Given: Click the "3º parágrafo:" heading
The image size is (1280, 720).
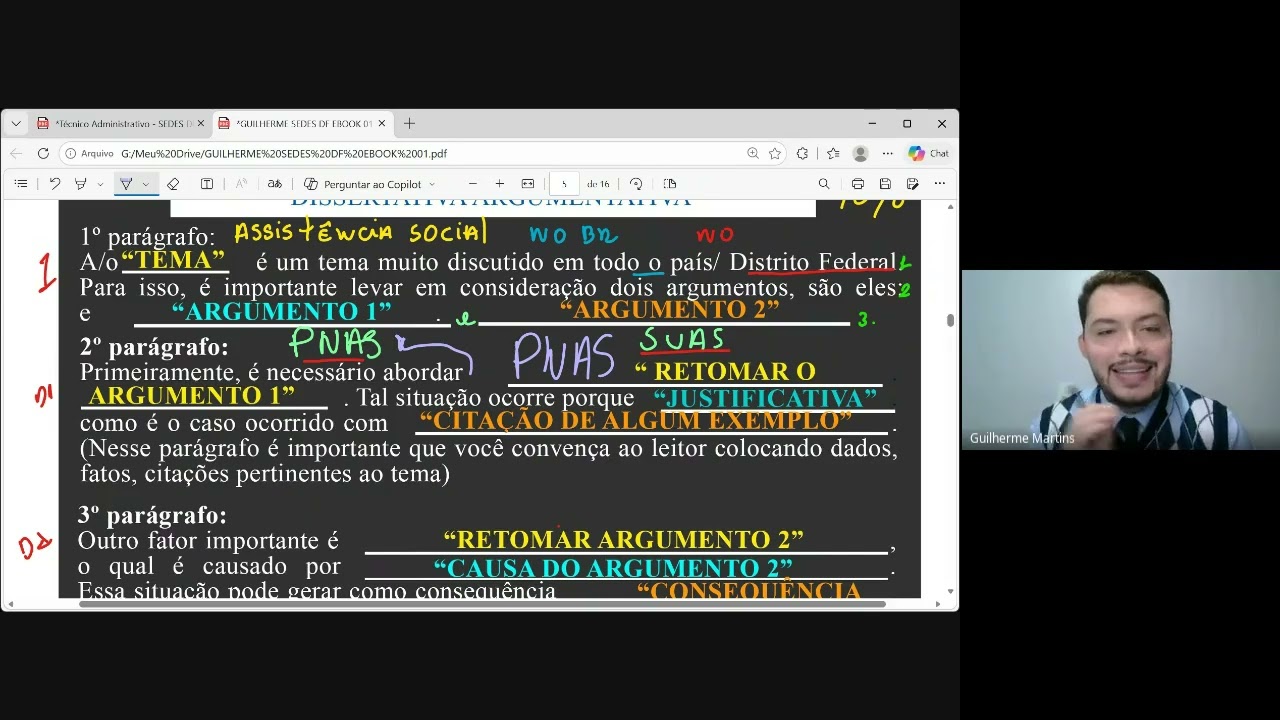Looking at the screenshot, I should (153, 515).
